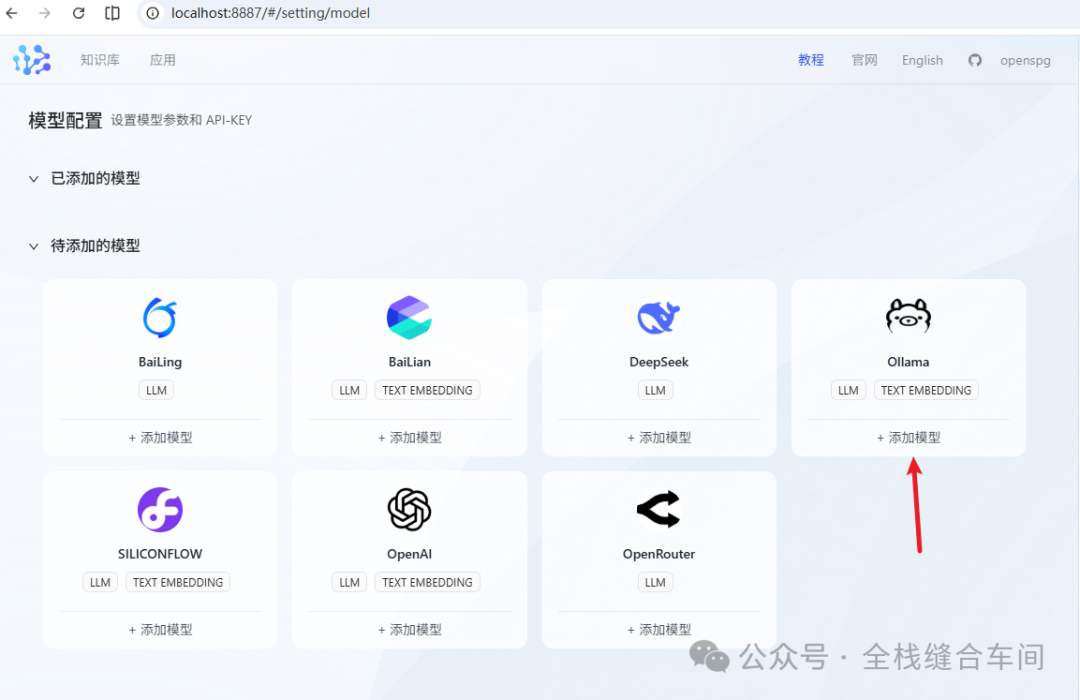
Task: Click the 设置模型参数和 API-KEY subtitle
Action: coord(182,120)
